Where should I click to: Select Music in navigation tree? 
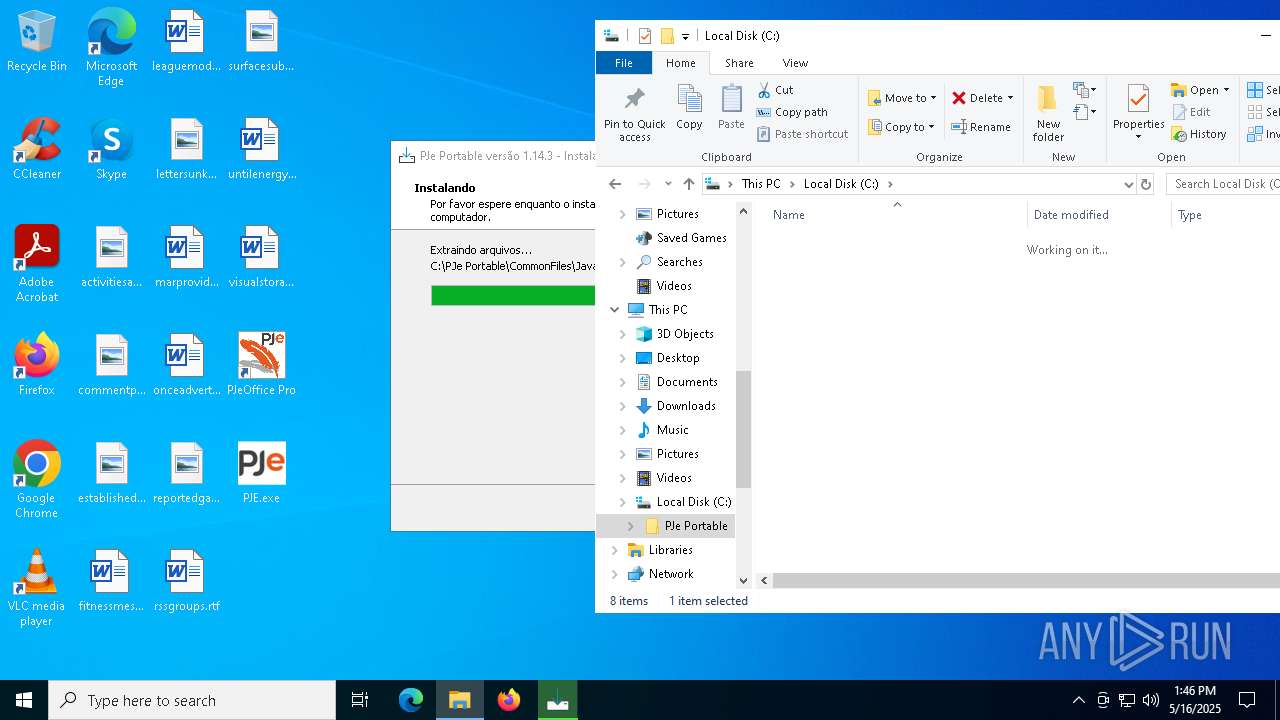pyautogui.click(x=672, y=430)
